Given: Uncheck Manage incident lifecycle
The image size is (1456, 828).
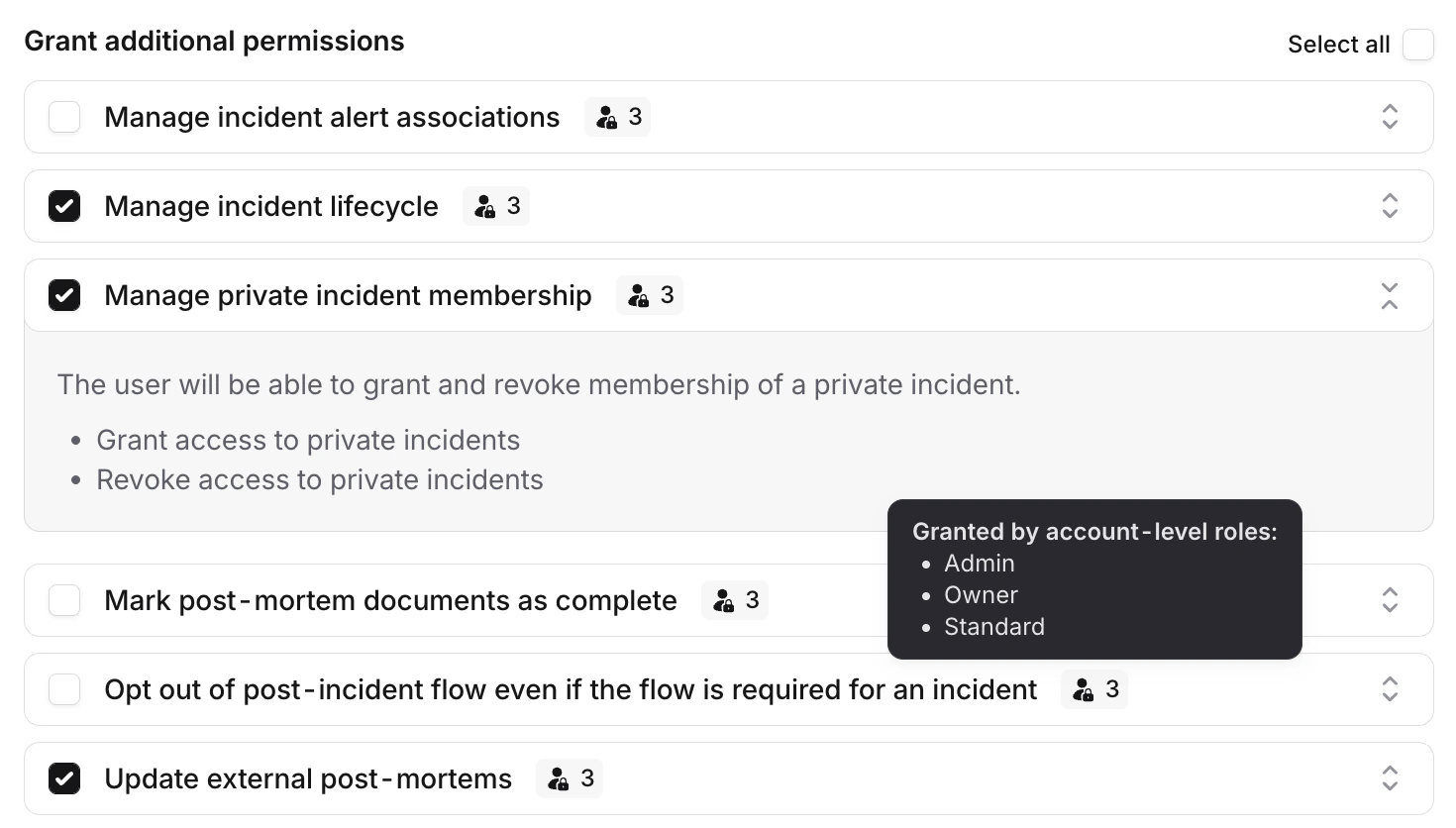Looking at the screenshot, I should click(x=63, y=206).
